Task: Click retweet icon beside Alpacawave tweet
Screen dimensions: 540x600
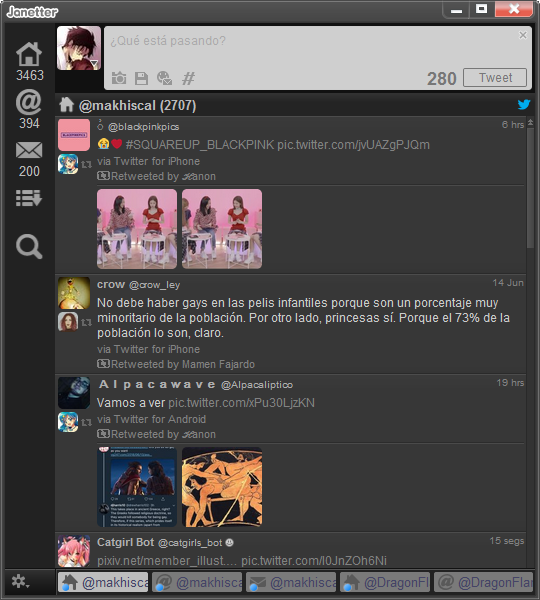Action: point(86,422)
